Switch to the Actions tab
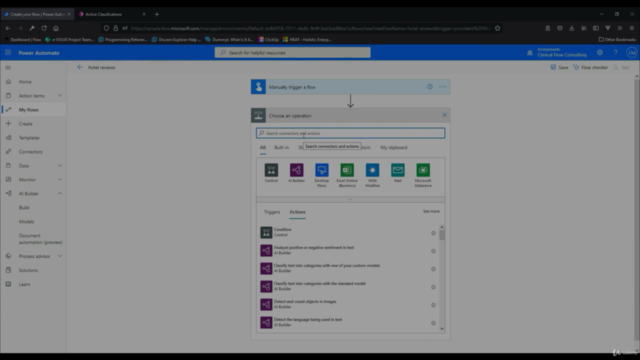640x360 pixels. pos(297,212)
